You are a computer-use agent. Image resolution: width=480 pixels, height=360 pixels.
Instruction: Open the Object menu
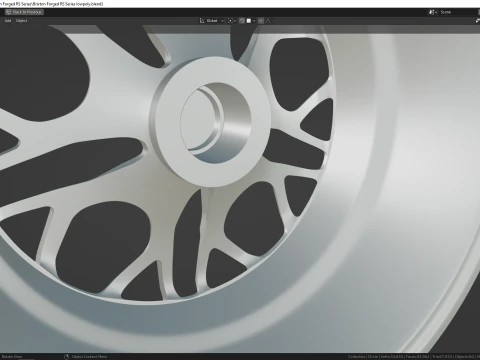(x=22, y=21)
